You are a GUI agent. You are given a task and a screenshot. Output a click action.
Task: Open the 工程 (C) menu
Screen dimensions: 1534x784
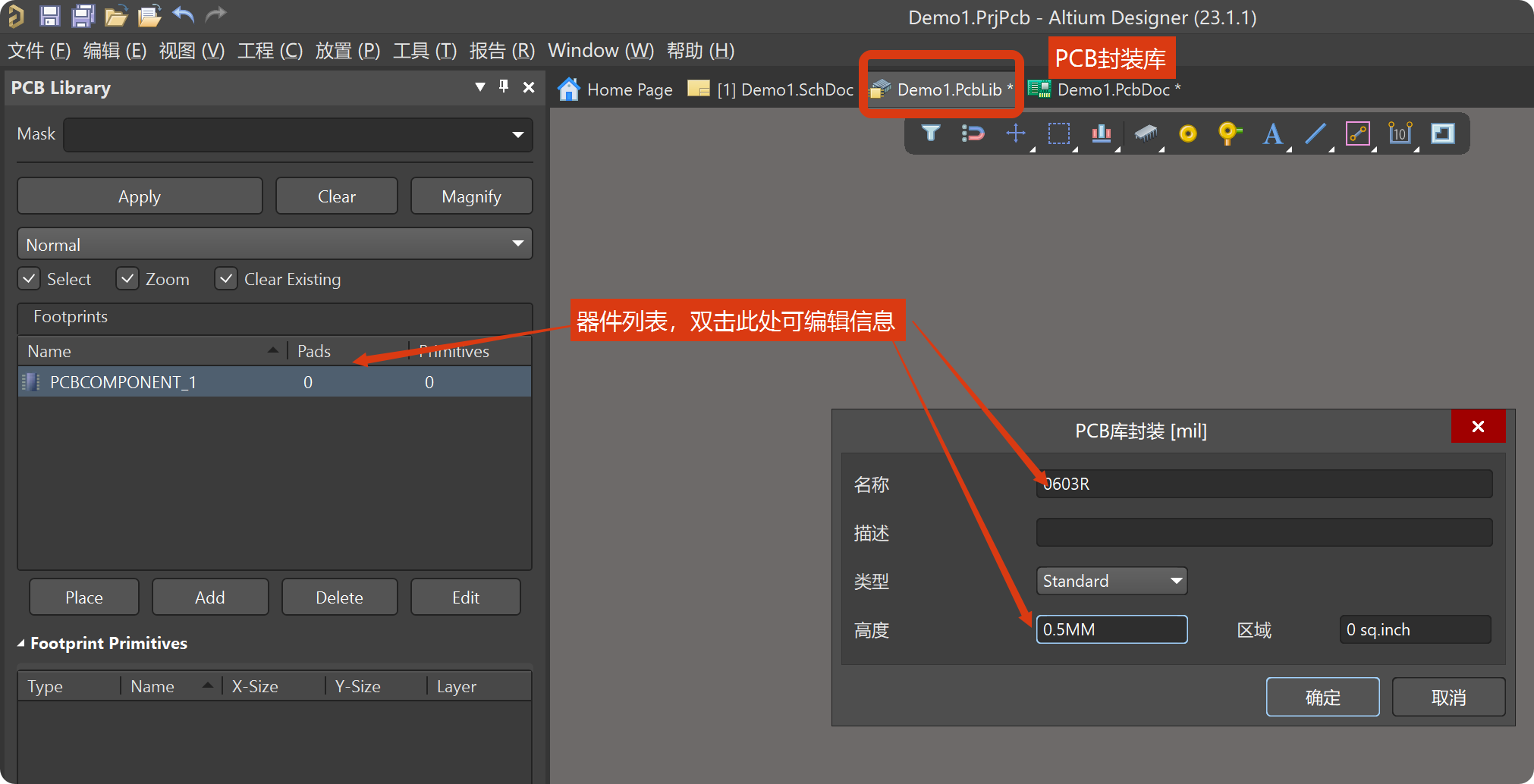coord(270,51)
